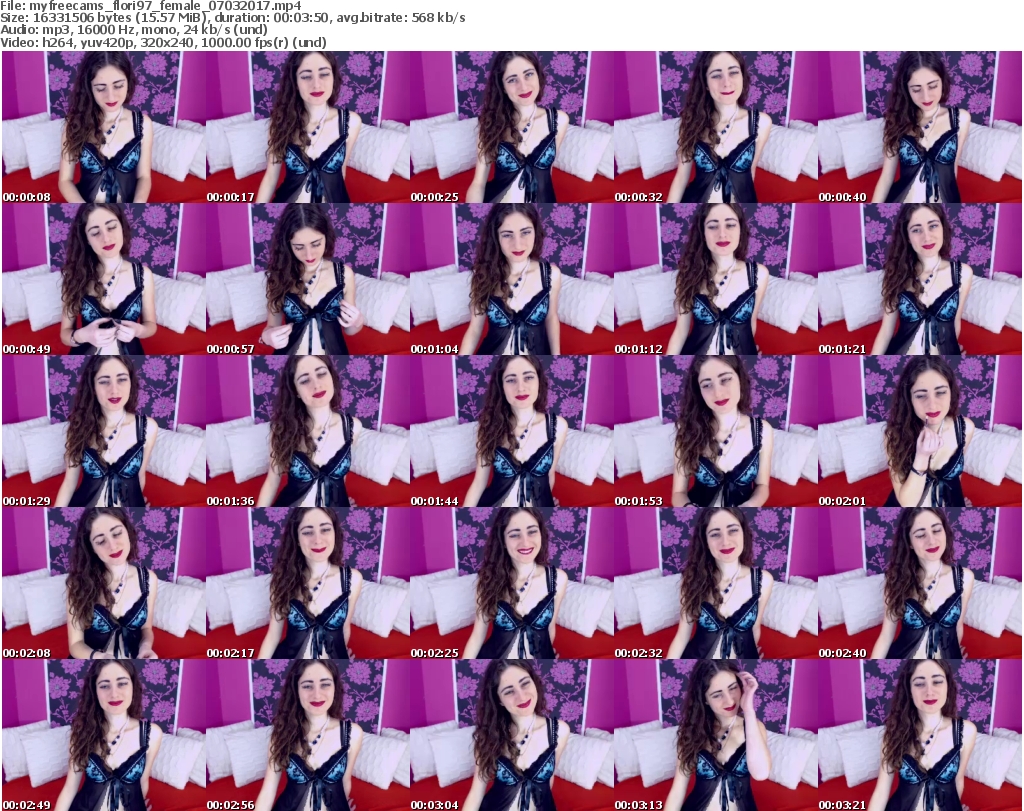Pick the contact sheet frame 00:01:44
Screen dimensions: 1024x811
click(512, 431)
